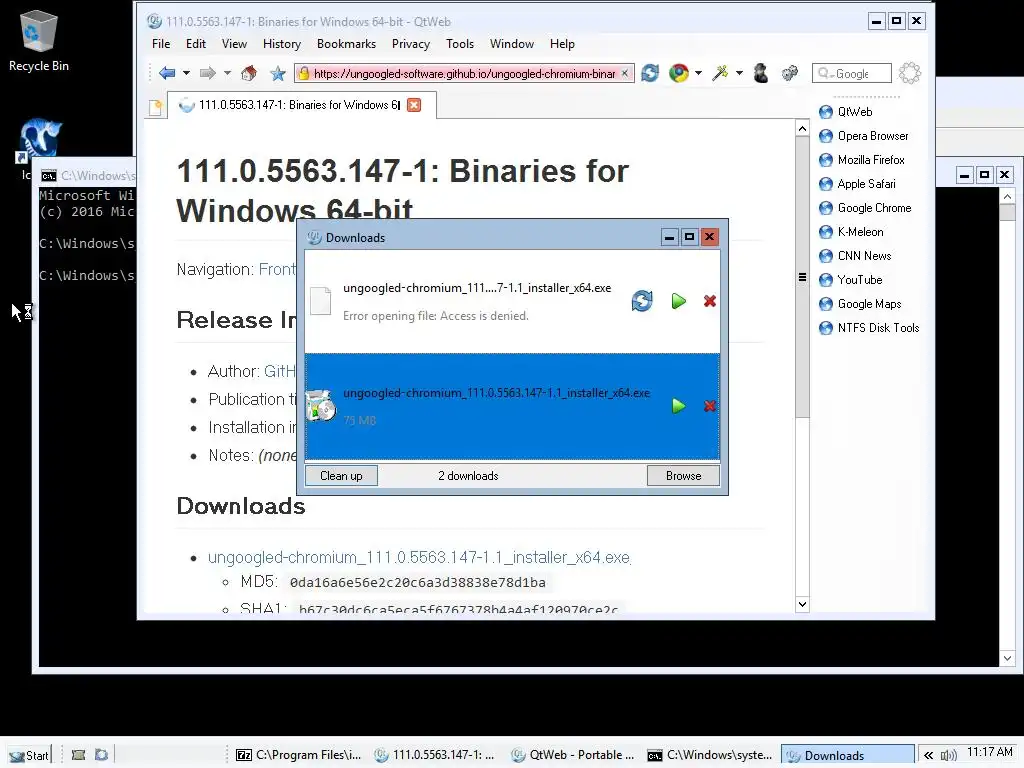
Task: Open the Window menu
Action: click(511, 44)
